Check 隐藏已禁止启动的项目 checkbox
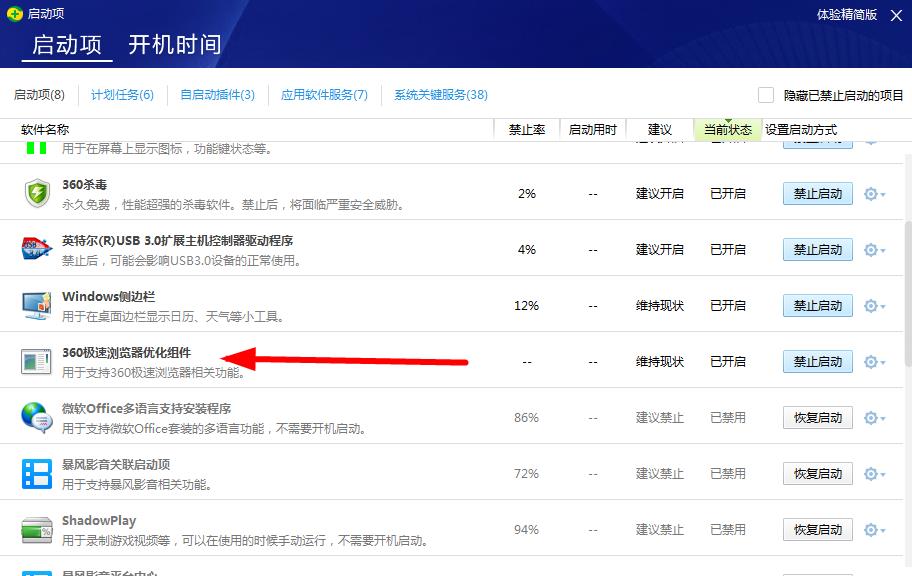 766,95
